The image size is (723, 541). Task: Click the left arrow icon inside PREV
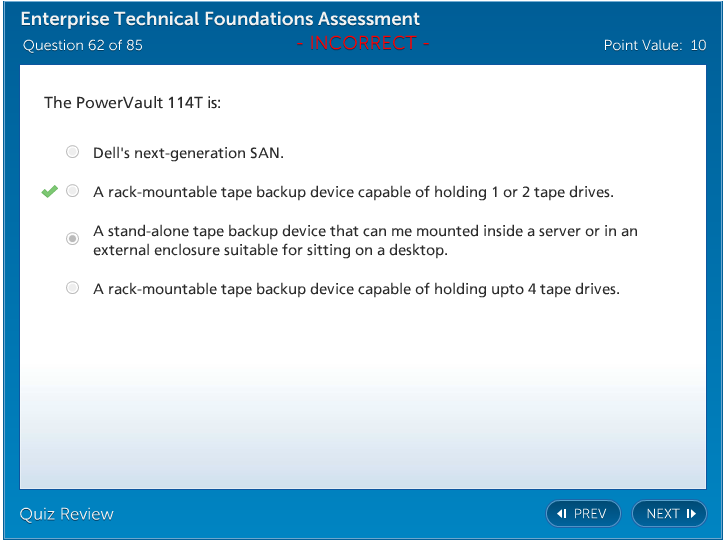point(562,514)
